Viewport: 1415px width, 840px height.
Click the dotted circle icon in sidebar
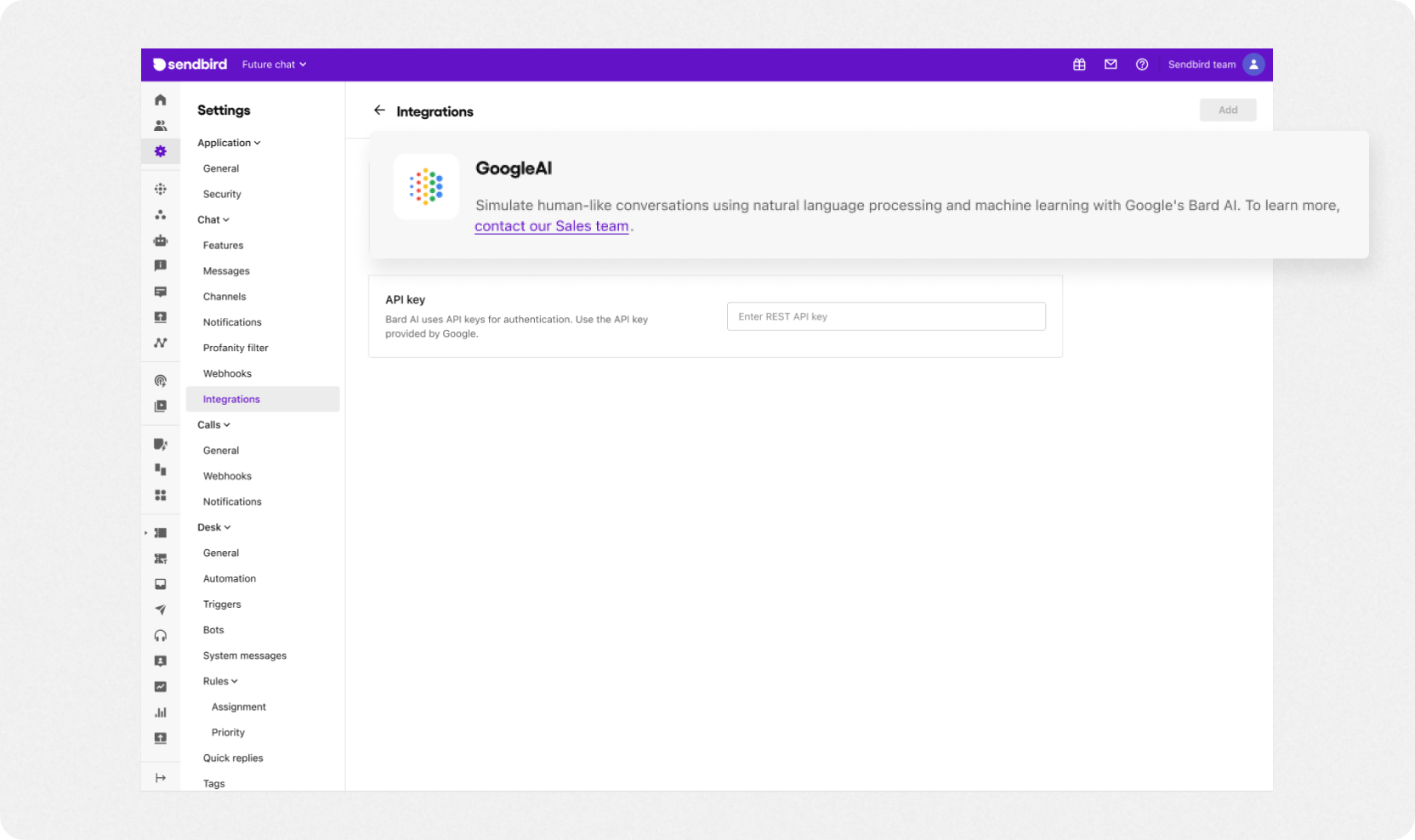click(160, 189)
